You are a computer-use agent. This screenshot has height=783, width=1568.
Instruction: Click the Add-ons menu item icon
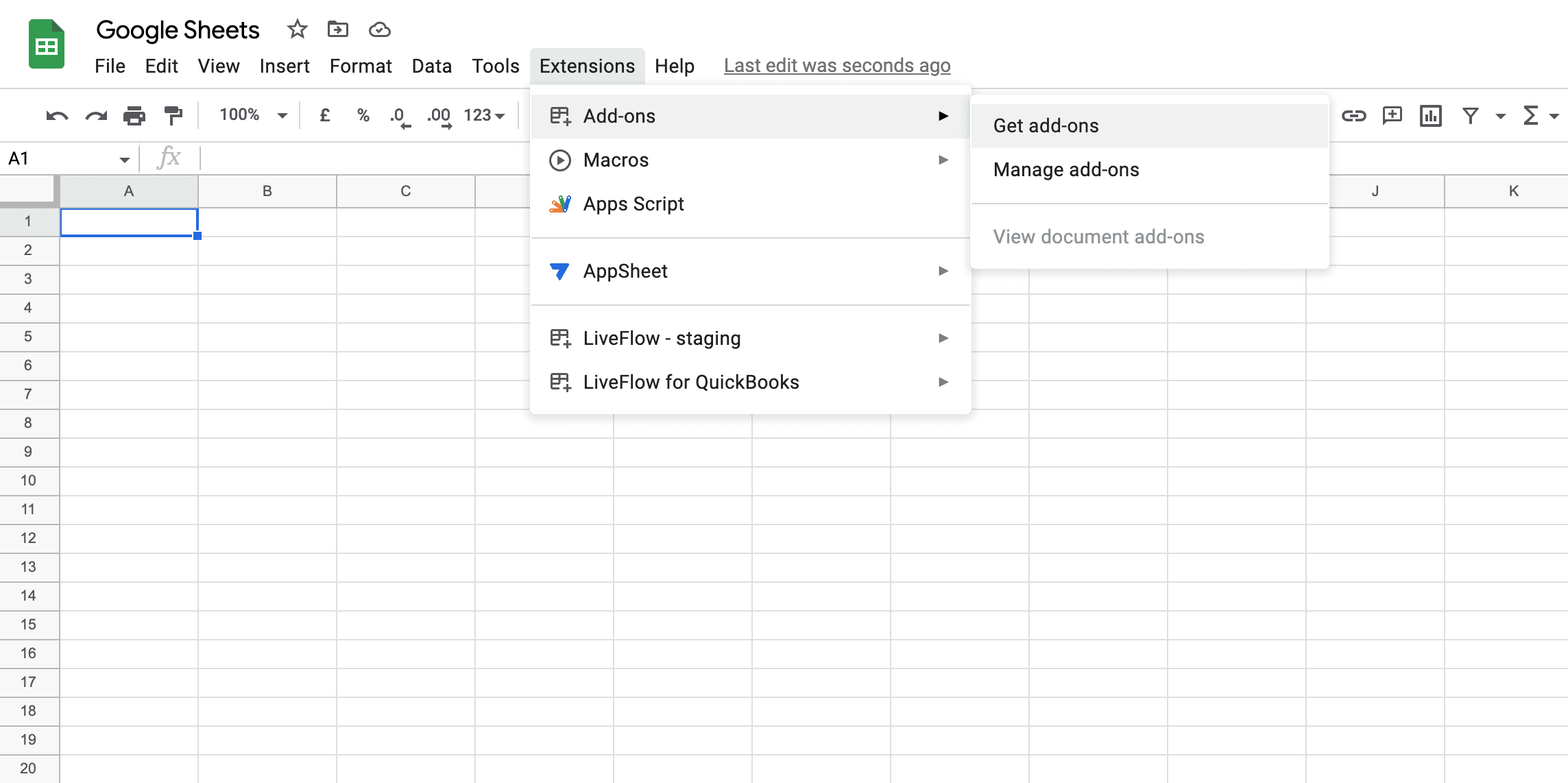[x=560, y=116]
